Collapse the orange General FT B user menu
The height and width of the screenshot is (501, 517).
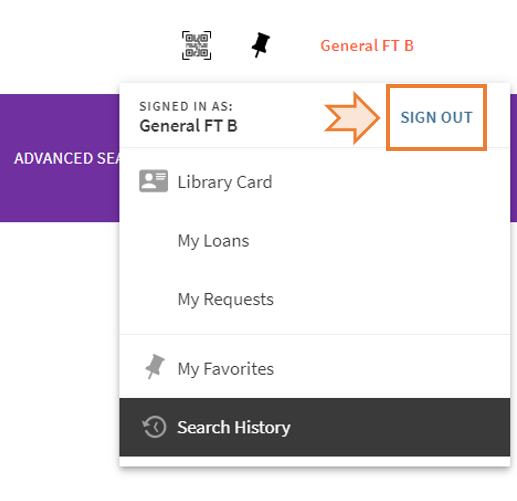click(x=367, y=46)
